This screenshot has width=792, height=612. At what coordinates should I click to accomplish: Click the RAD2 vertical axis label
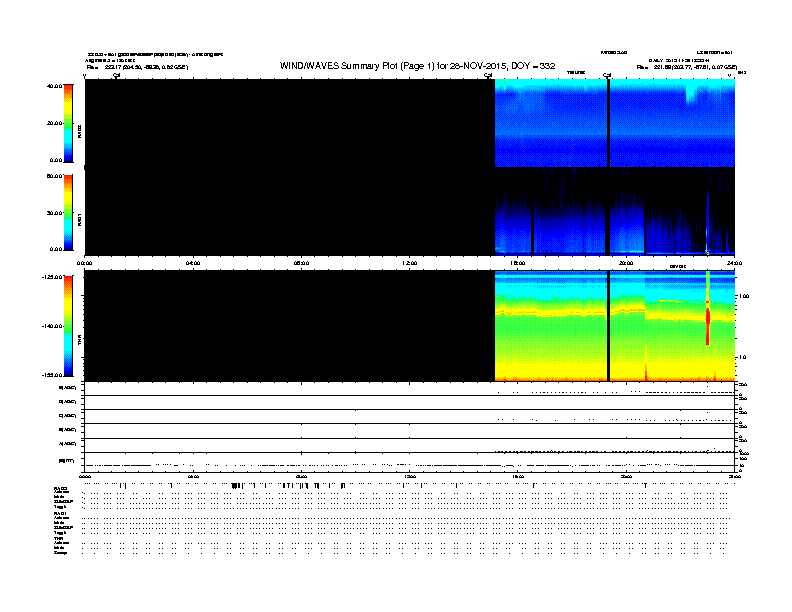(x=79, y=132)
